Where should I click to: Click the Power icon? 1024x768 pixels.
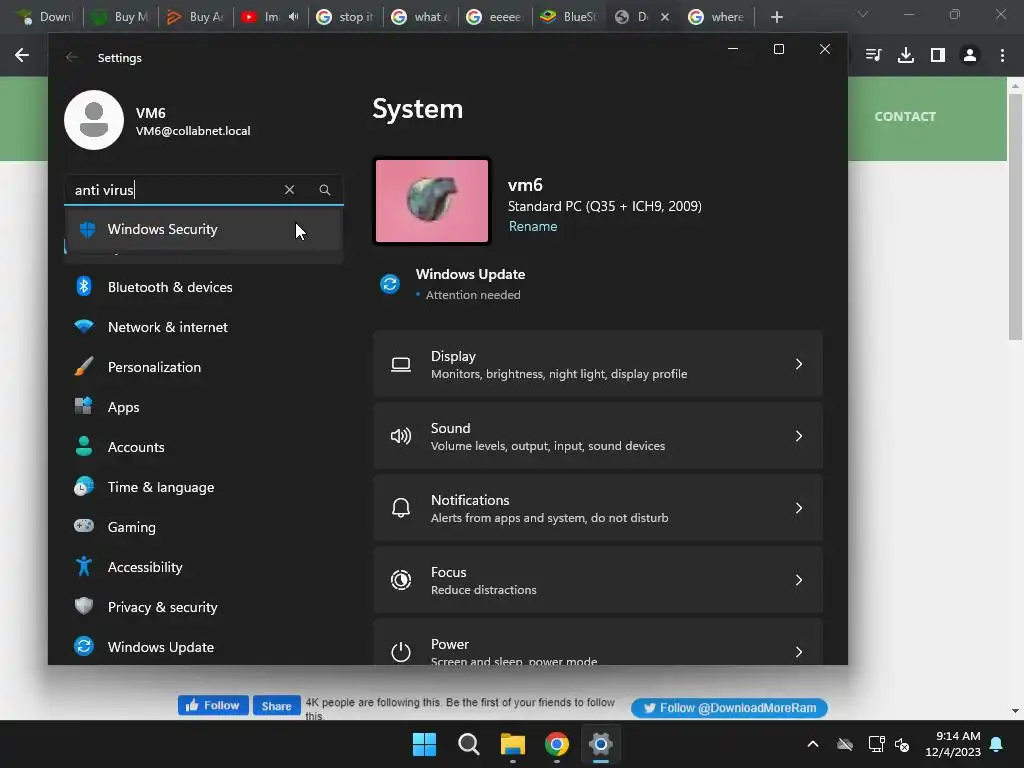(401, 652)
